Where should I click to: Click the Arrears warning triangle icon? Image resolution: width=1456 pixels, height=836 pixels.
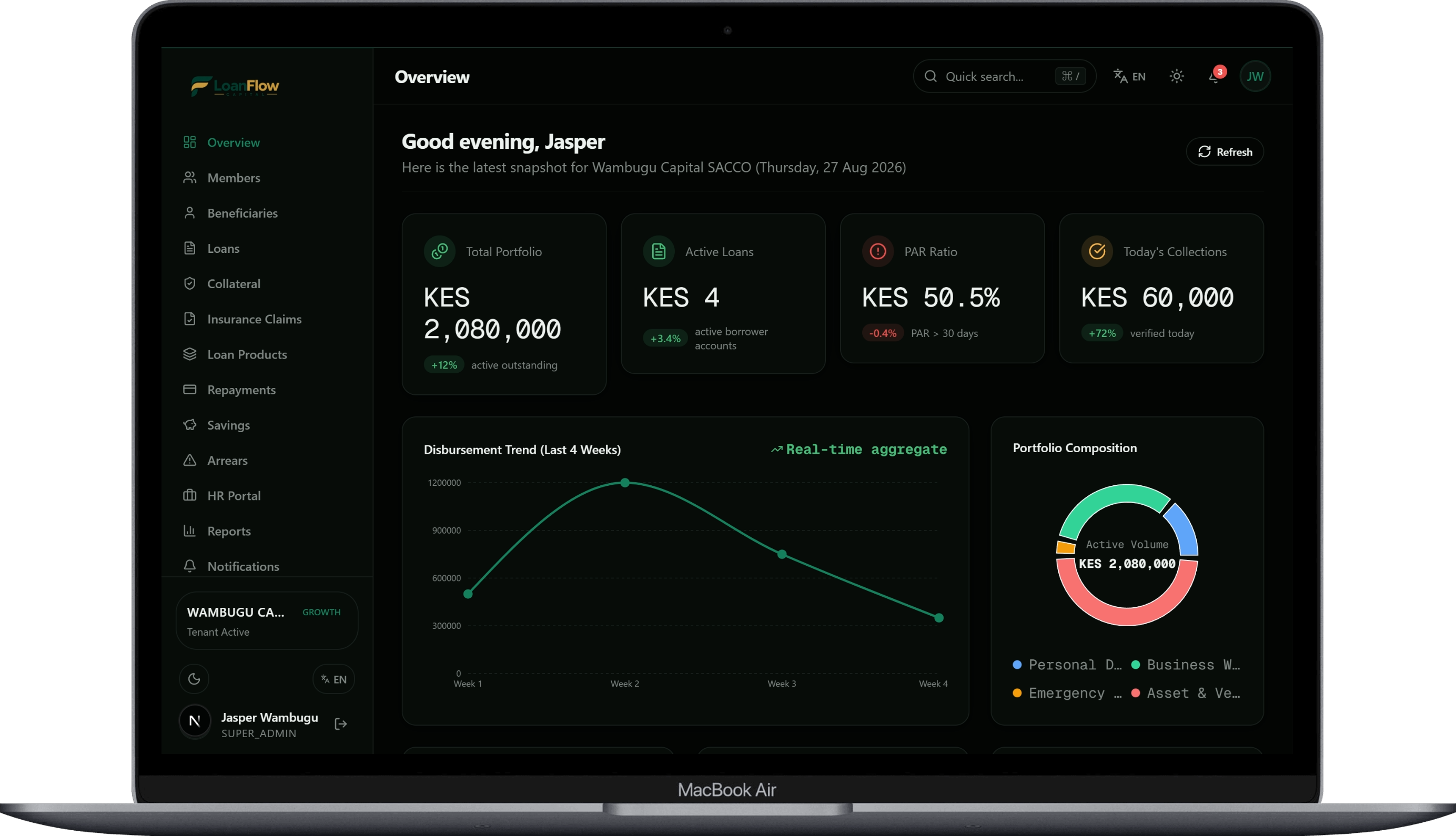[x=189, y=461]
